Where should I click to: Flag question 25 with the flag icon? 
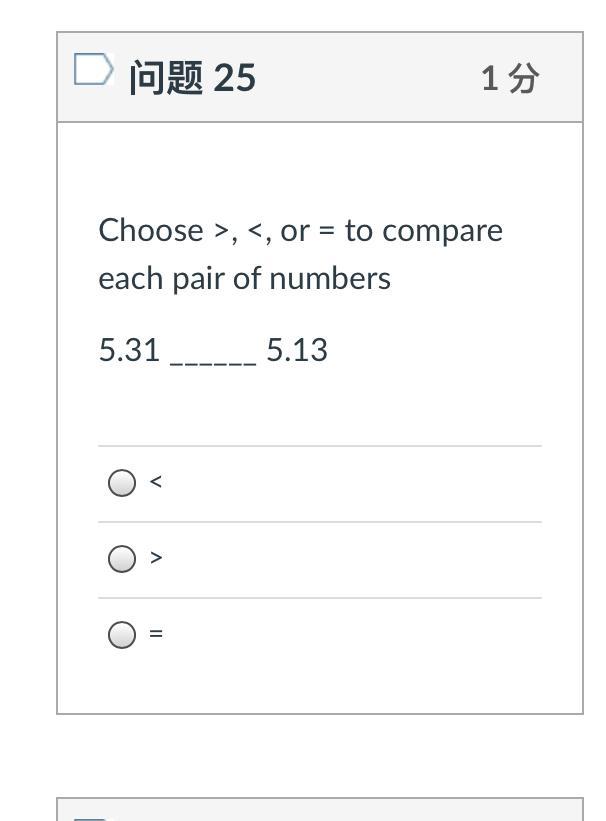[93, 71]
